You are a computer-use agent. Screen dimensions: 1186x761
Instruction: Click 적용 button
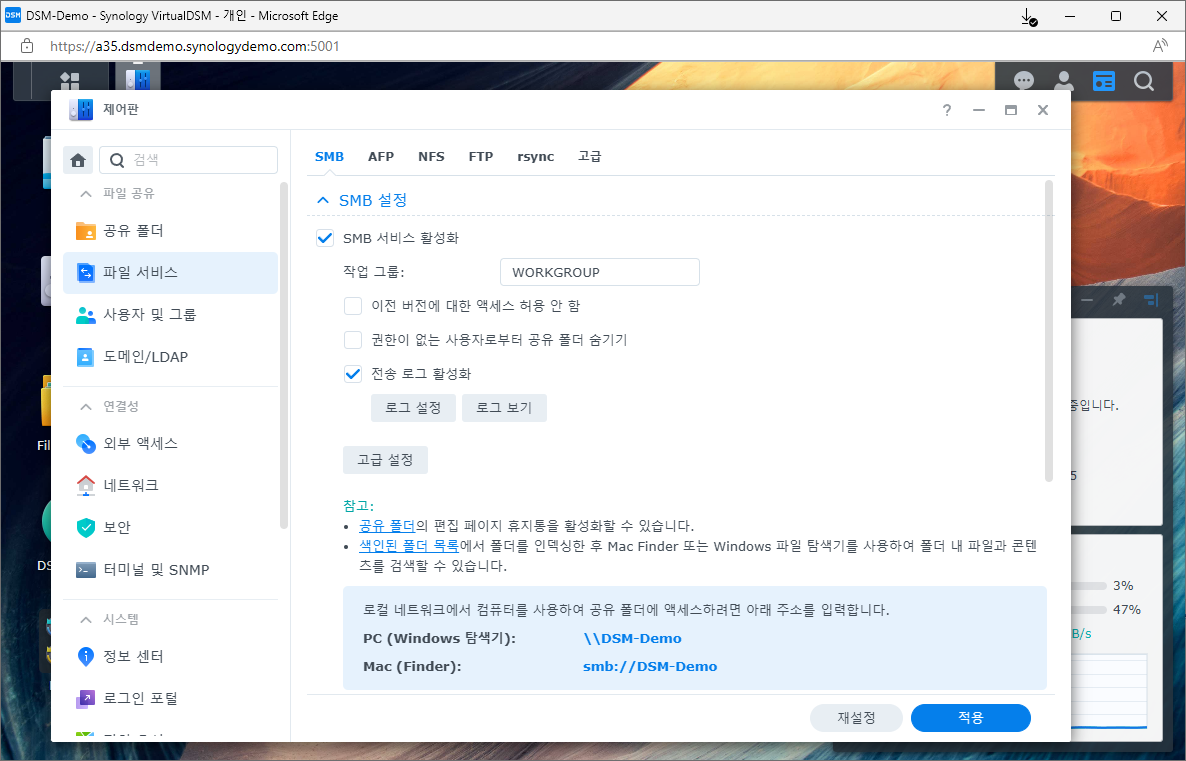pyautogui.click(x=970, y=718)
